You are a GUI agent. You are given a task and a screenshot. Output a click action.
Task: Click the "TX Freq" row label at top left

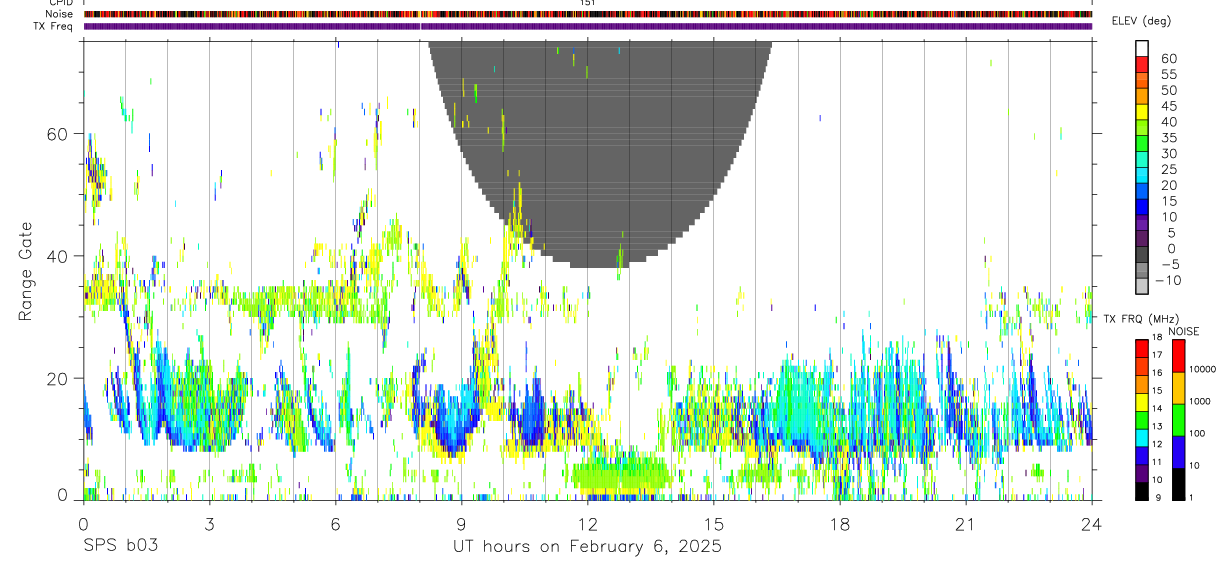[x=54, y=26]
